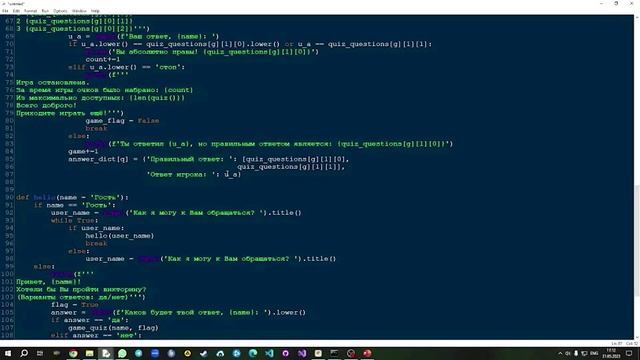This screenshot has height=360, width=640.
Task: Open the Format menu
Action: [31, 11]
